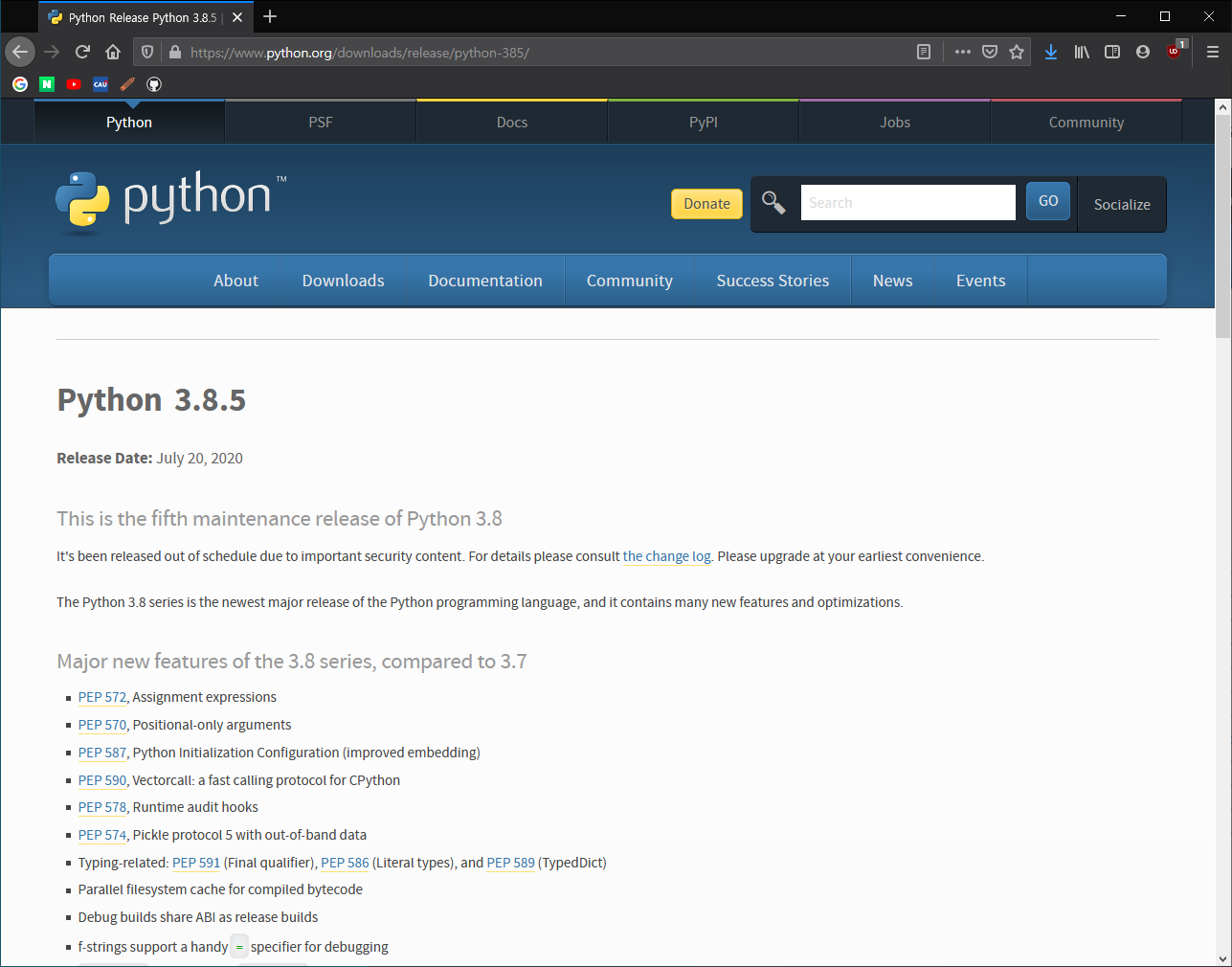Open a new browser tab with plus
Screen dimensions: 1232x967
click(x=270, y=16)
